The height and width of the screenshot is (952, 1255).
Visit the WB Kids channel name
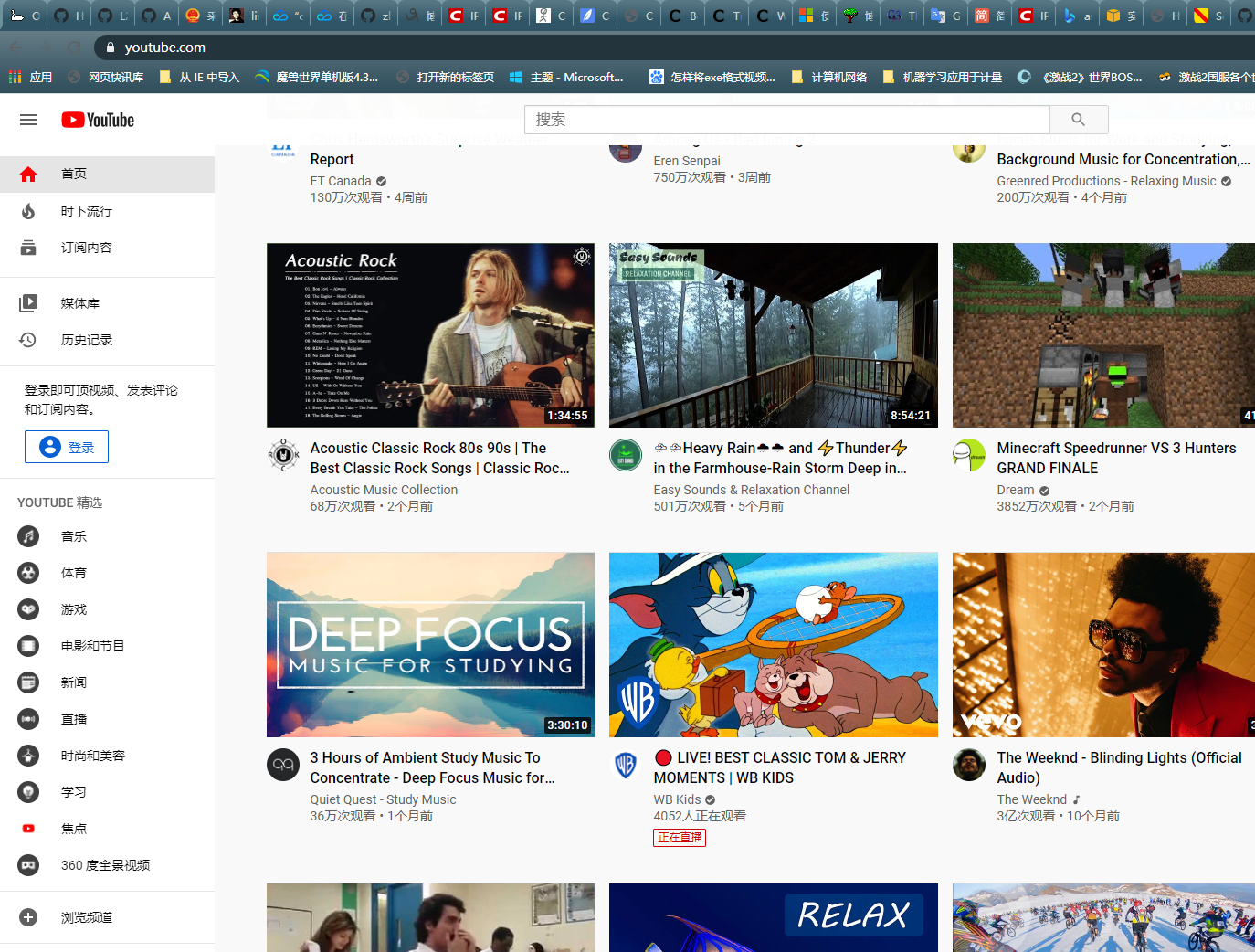678,799
